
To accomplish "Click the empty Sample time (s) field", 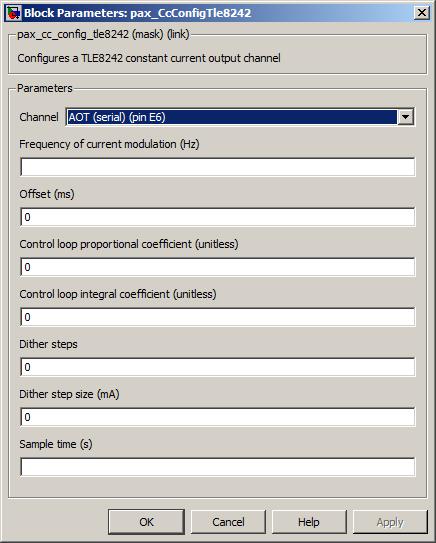I will click(217, 467).
